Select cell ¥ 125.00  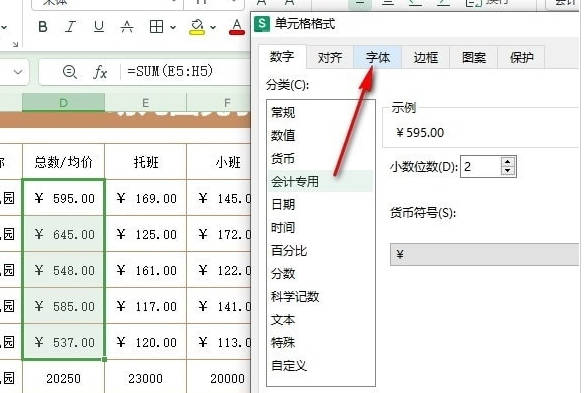click(x=146, y=234)
